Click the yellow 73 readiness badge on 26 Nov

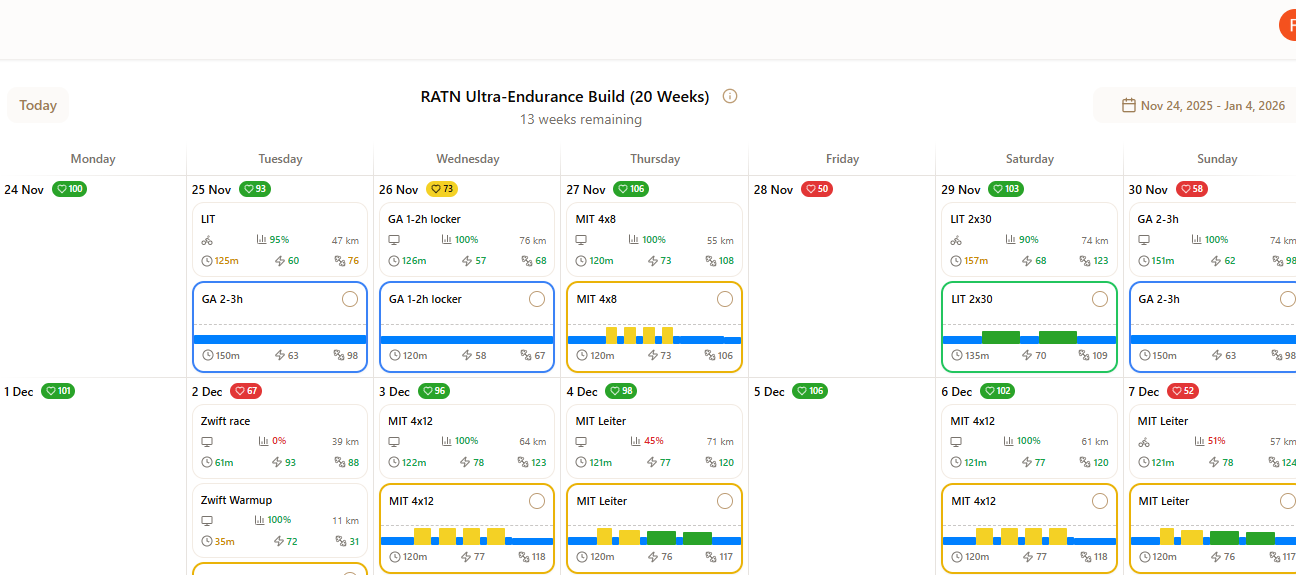coord(442,189)
